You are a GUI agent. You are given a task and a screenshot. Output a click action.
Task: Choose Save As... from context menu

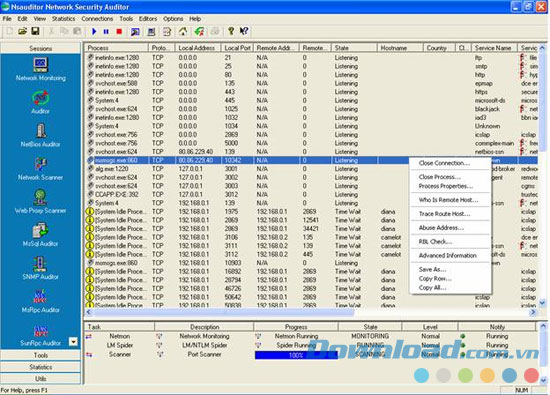pos(450,269)
